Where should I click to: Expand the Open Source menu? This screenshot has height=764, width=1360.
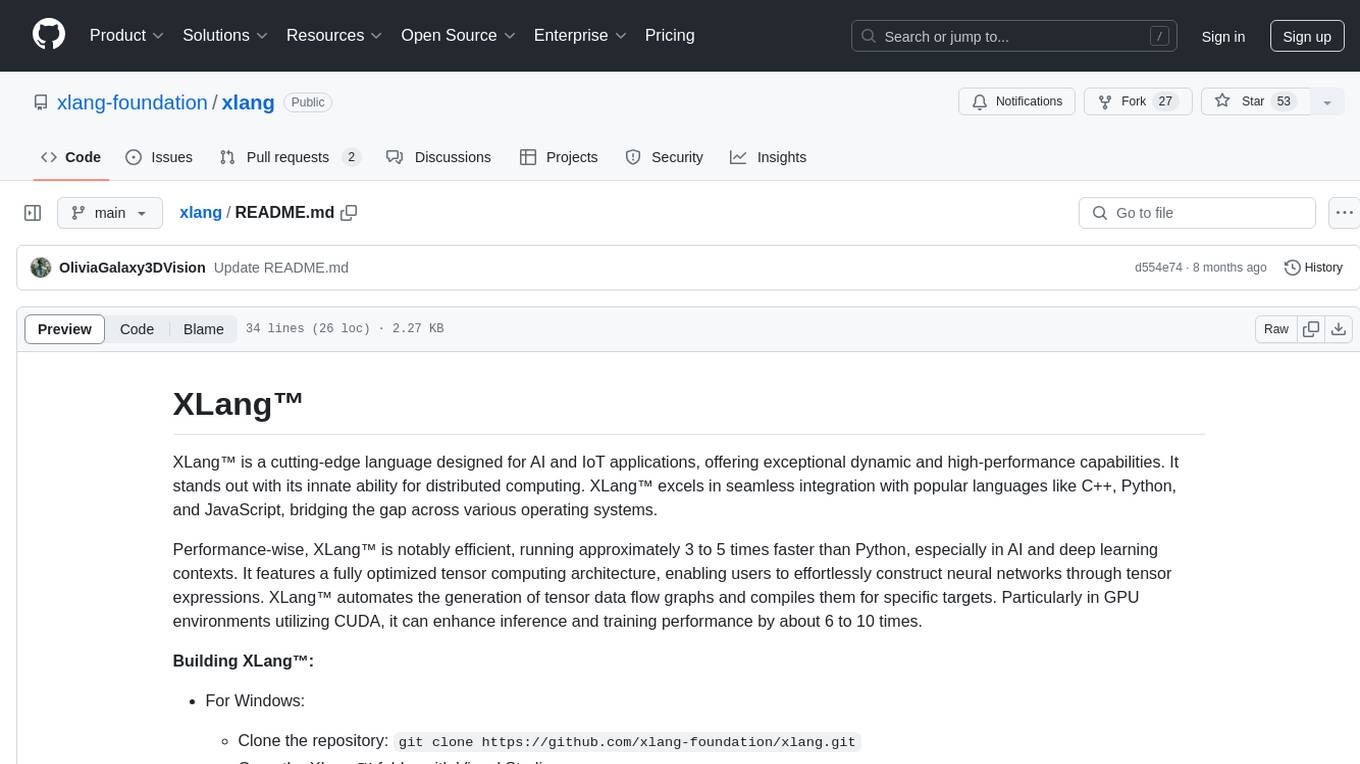(x=458, y=35)
